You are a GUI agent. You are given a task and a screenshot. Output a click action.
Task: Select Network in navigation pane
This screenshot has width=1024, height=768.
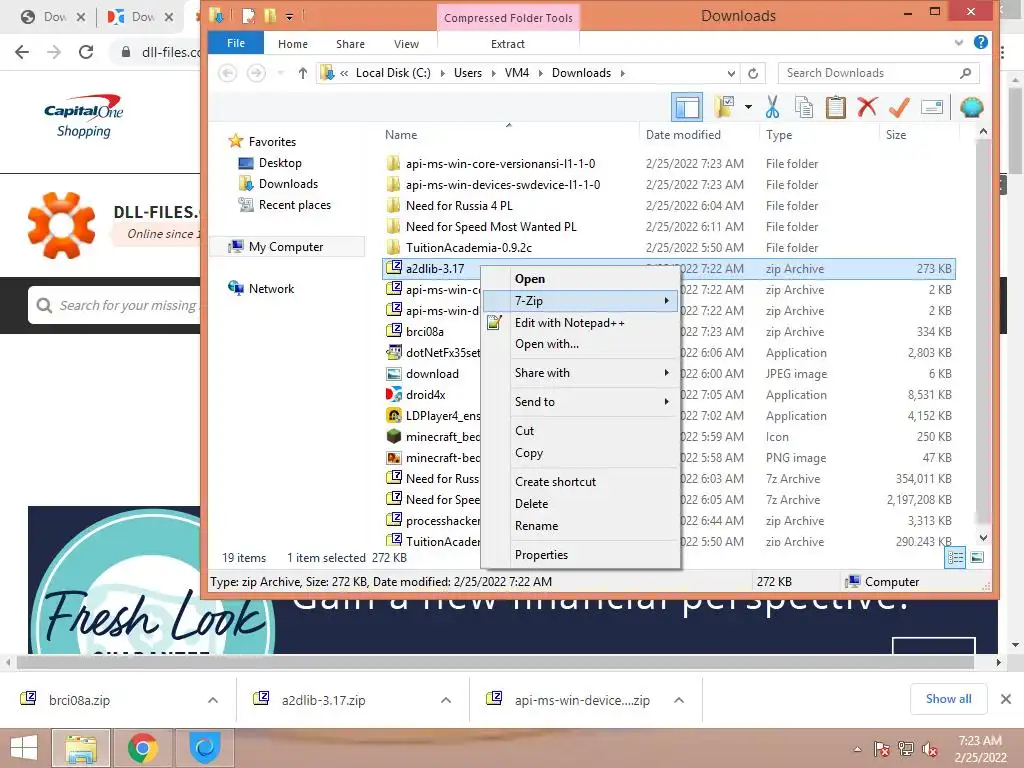[271, 288]
